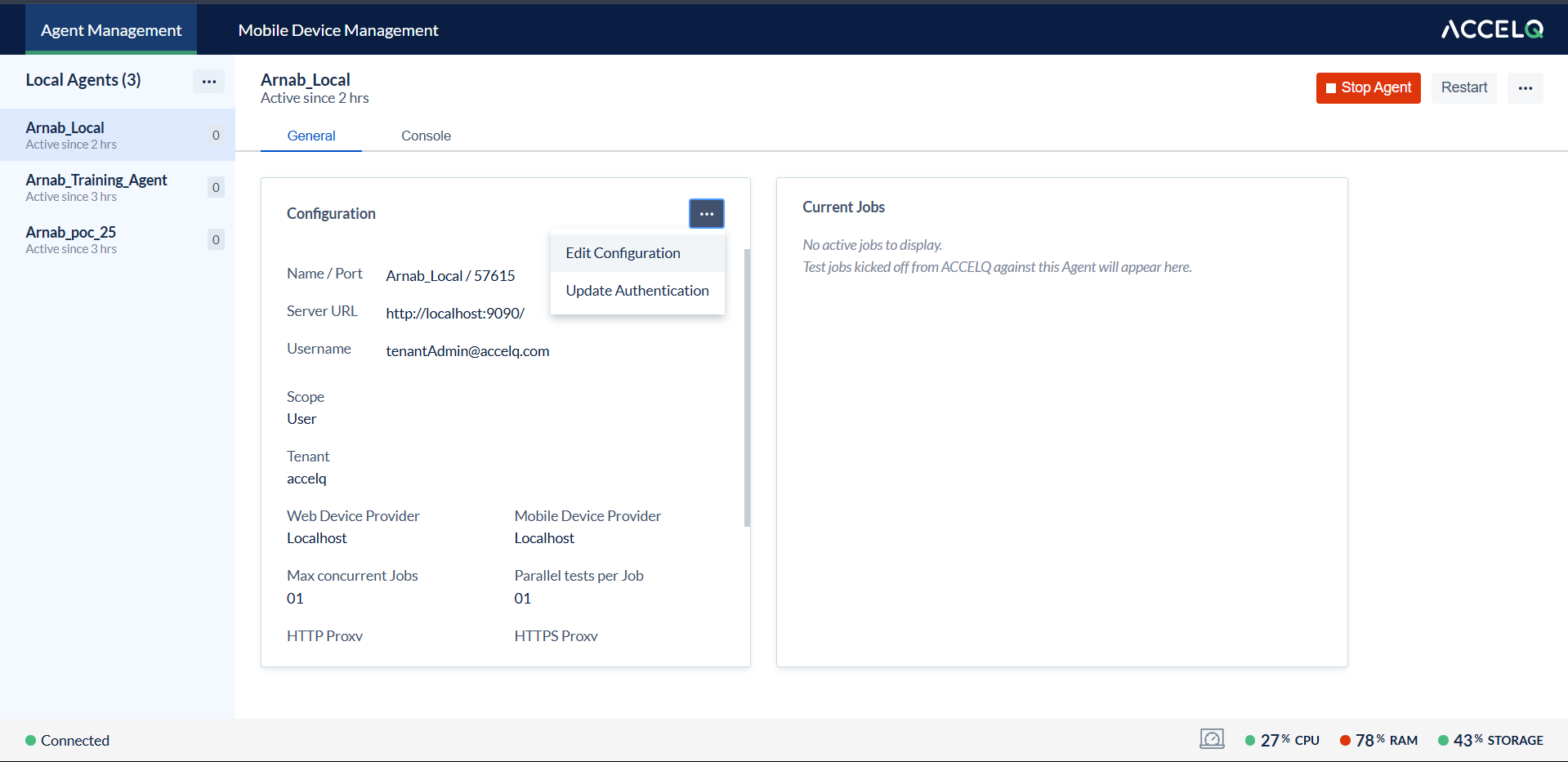
Task: Click the Local Agents (3) heading
Action: click(x=83, y=80)
